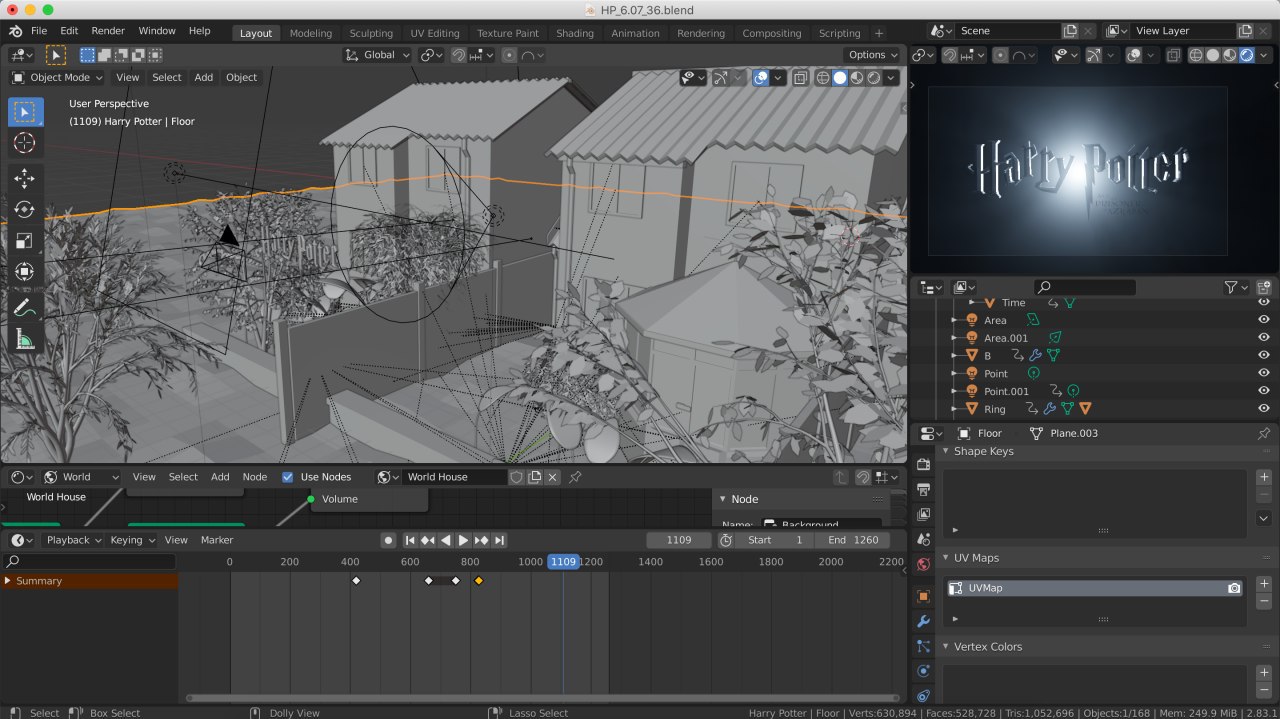This screenshot has width=1280, height=719.
Task: Hide the Area light in outliner
Action: tap(1264, 320)
